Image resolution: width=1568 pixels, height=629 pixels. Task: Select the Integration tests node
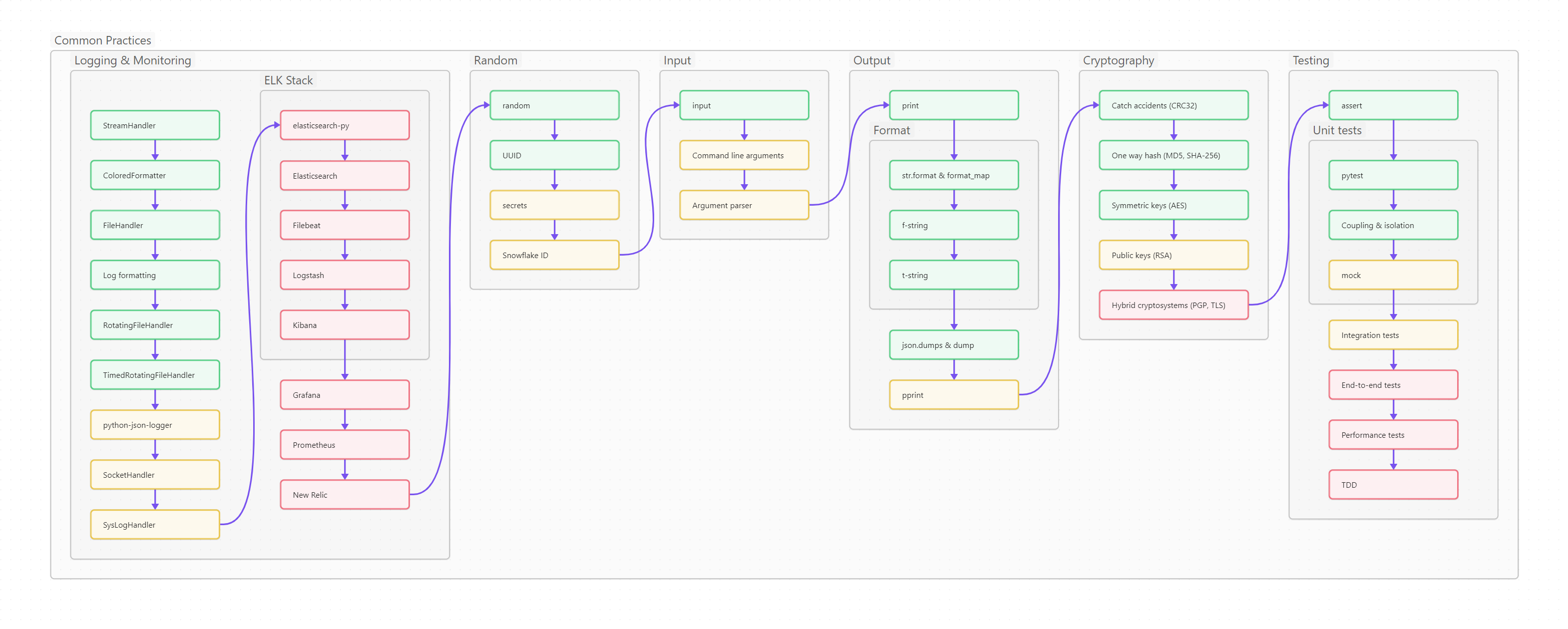[1393, 335]
